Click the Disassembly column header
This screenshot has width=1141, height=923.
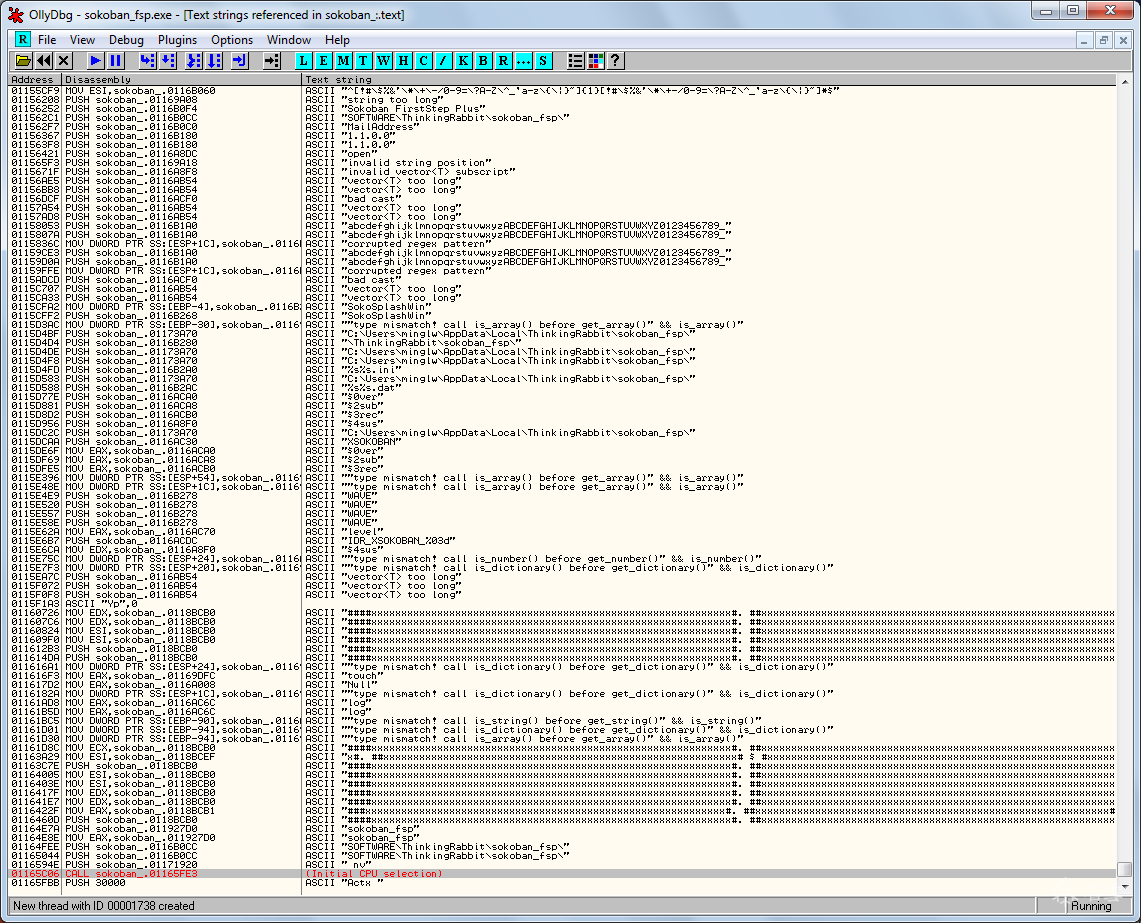(182, 79)
